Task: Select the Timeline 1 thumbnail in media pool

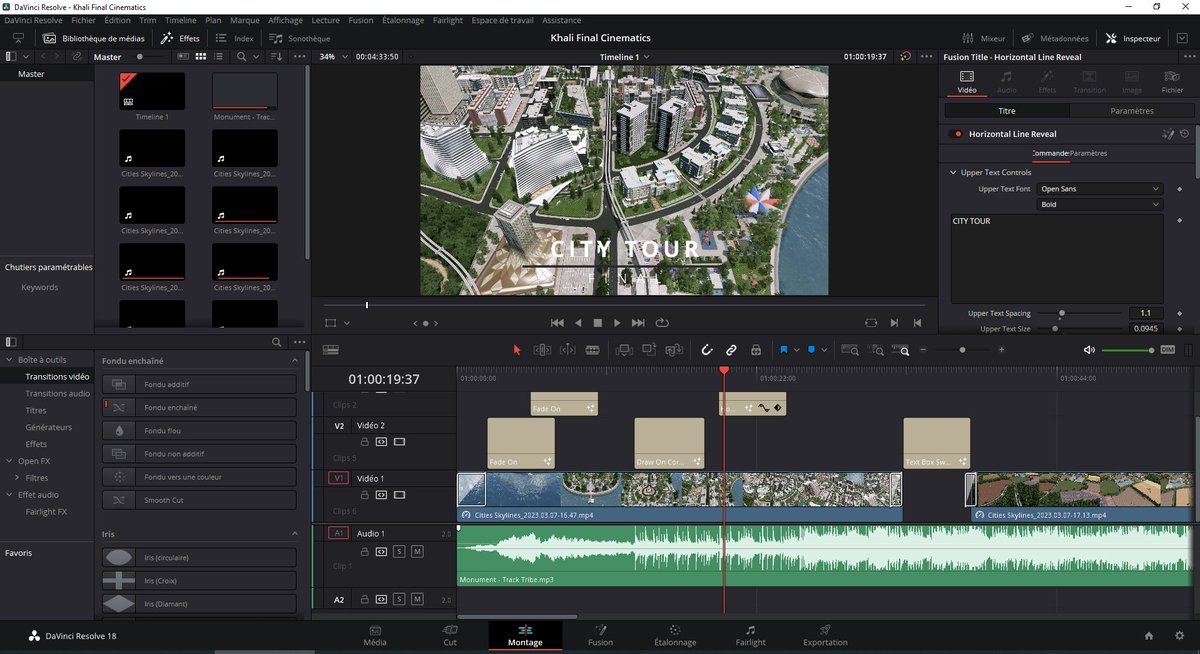Action: [x=152, y=91]
